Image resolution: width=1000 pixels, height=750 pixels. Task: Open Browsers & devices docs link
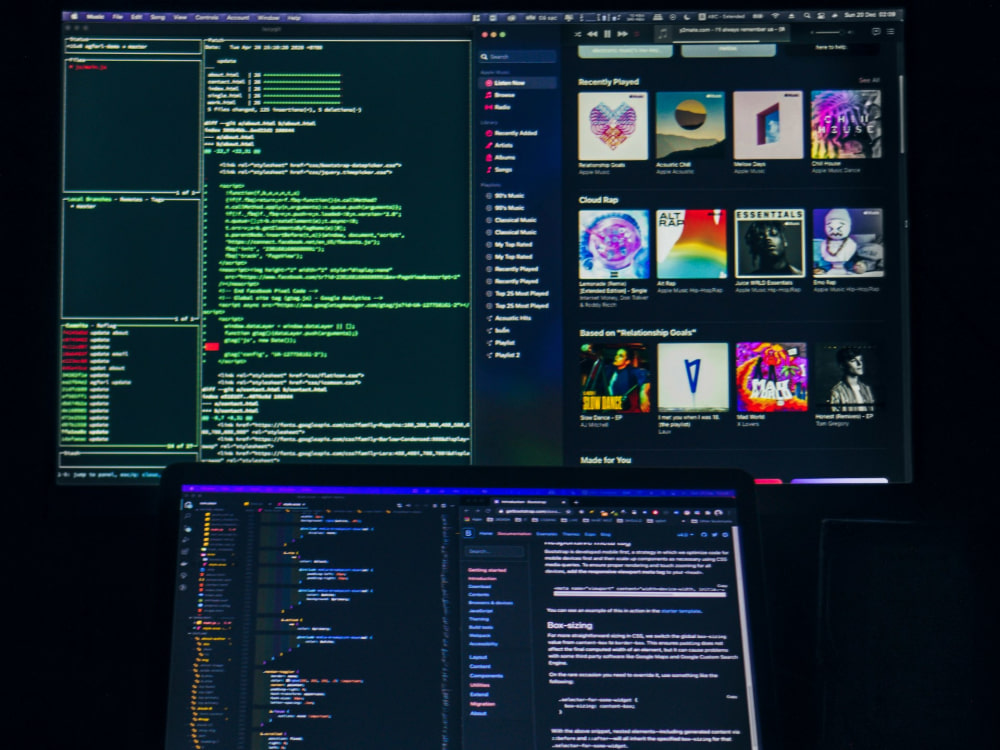coord(490,602)
